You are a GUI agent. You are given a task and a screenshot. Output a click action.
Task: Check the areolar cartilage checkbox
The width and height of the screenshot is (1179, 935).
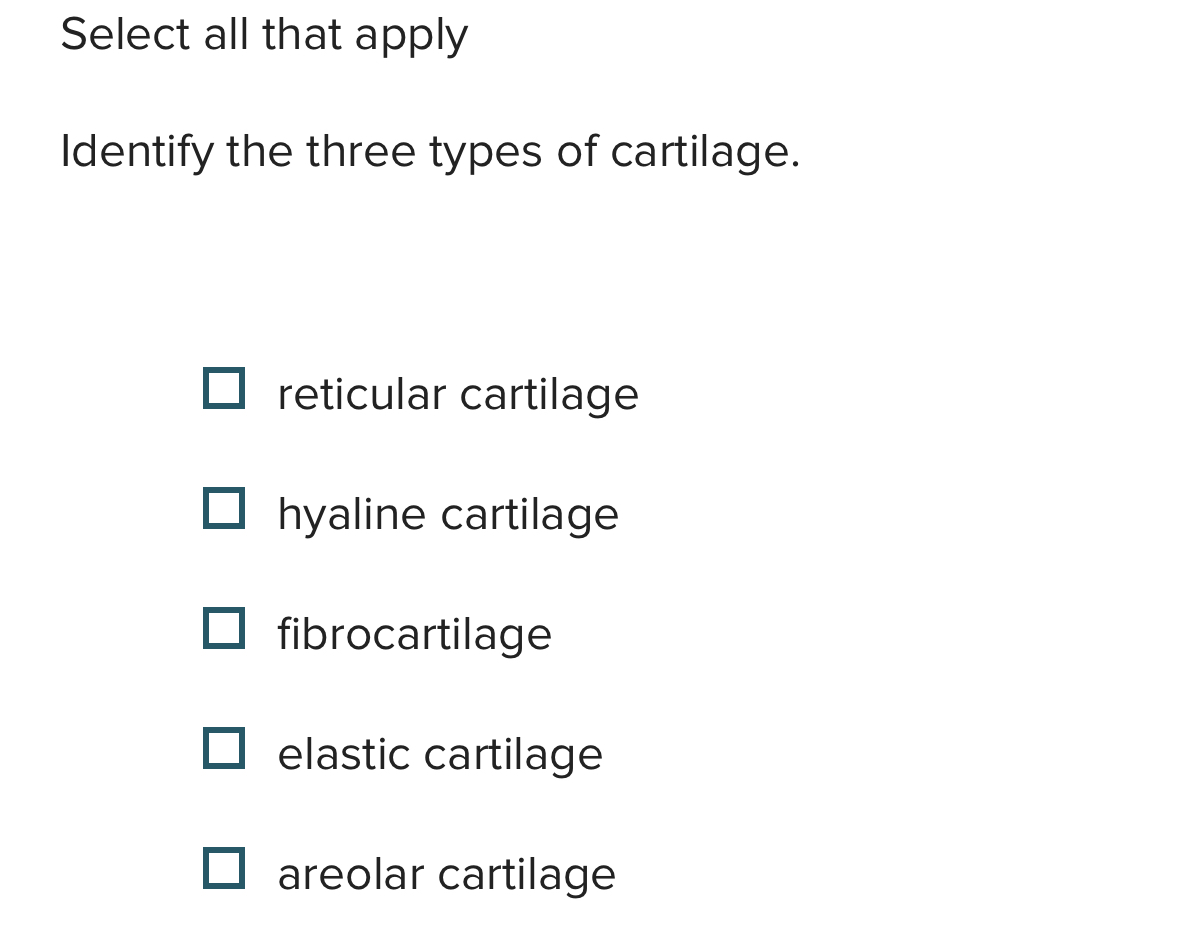[225, 869]
